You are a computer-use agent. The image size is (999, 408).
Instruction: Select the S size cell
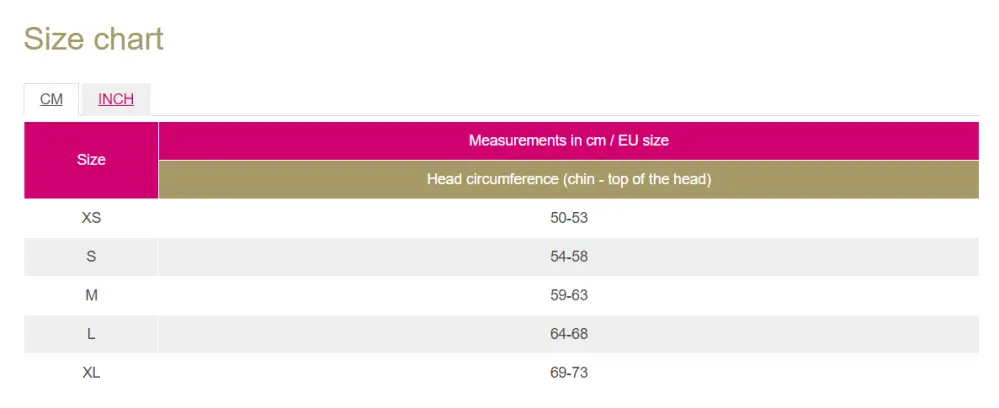tap(91, 257)
